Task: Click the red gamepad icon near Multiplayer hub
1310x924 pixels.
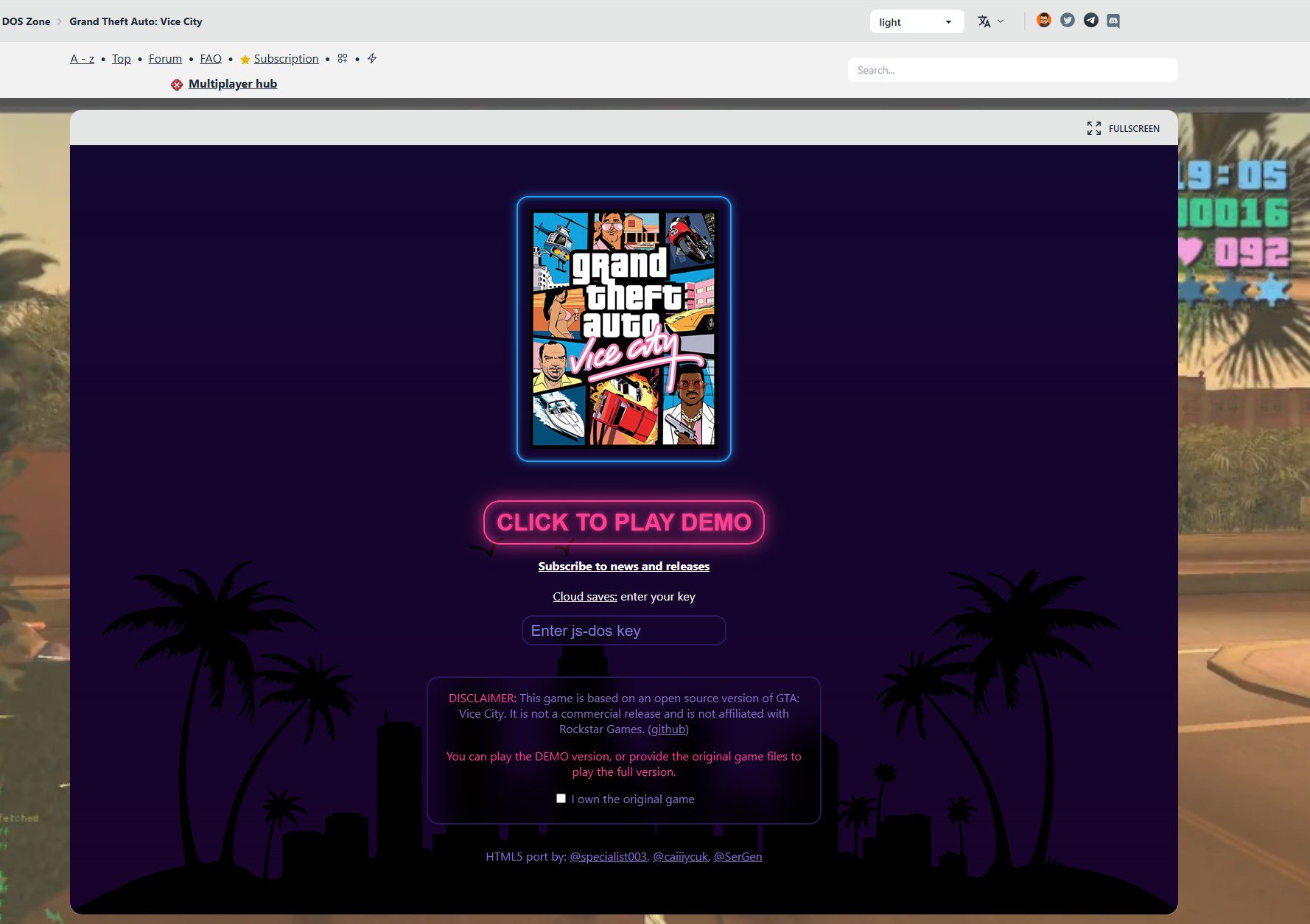Action: pos(176,84)
